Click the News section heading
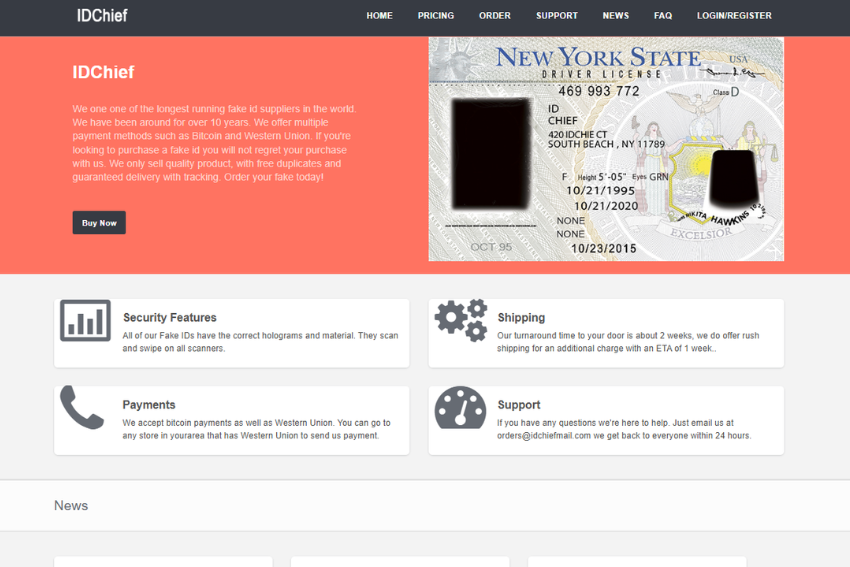 tap(71, 506)
